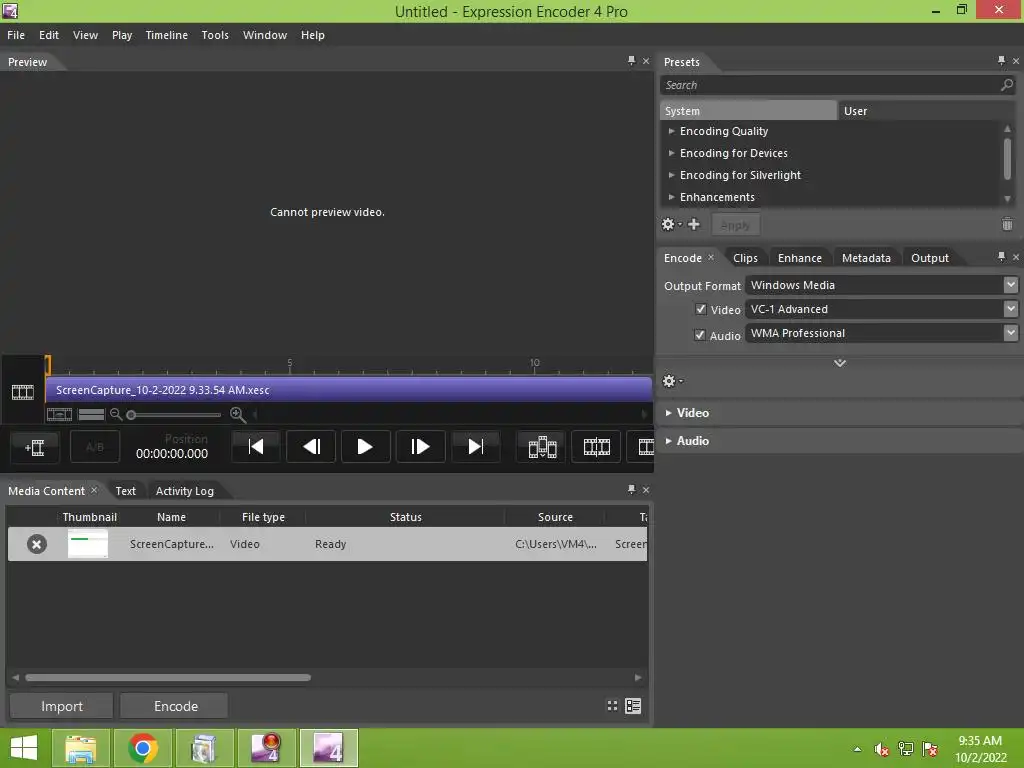Pin the Presets panel
This screenshot has width=1024, height=768.
click(x=1001, y=60)
